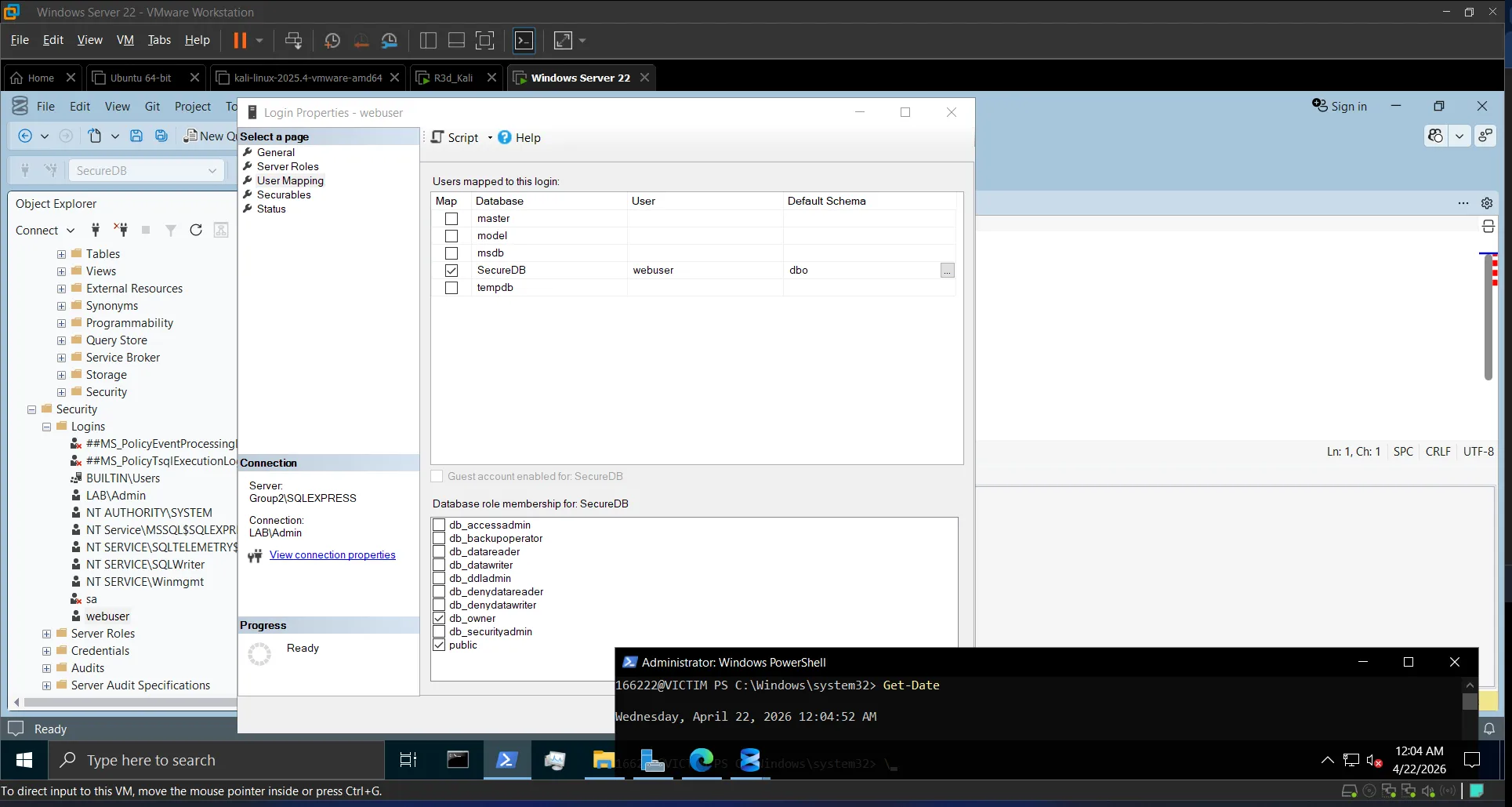
Task: Refresh the Object Explorer tree
Action: [196, 230]
